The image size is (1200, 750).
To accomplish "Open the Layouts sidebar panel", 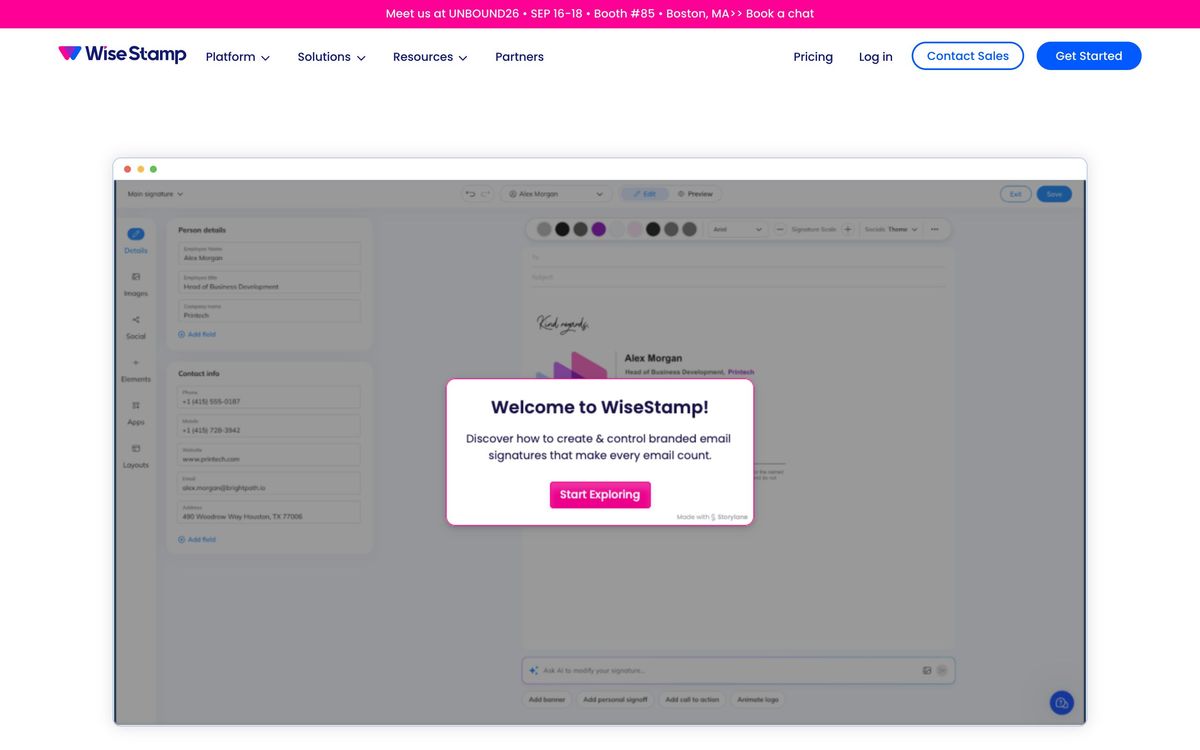I will (136, 456).
